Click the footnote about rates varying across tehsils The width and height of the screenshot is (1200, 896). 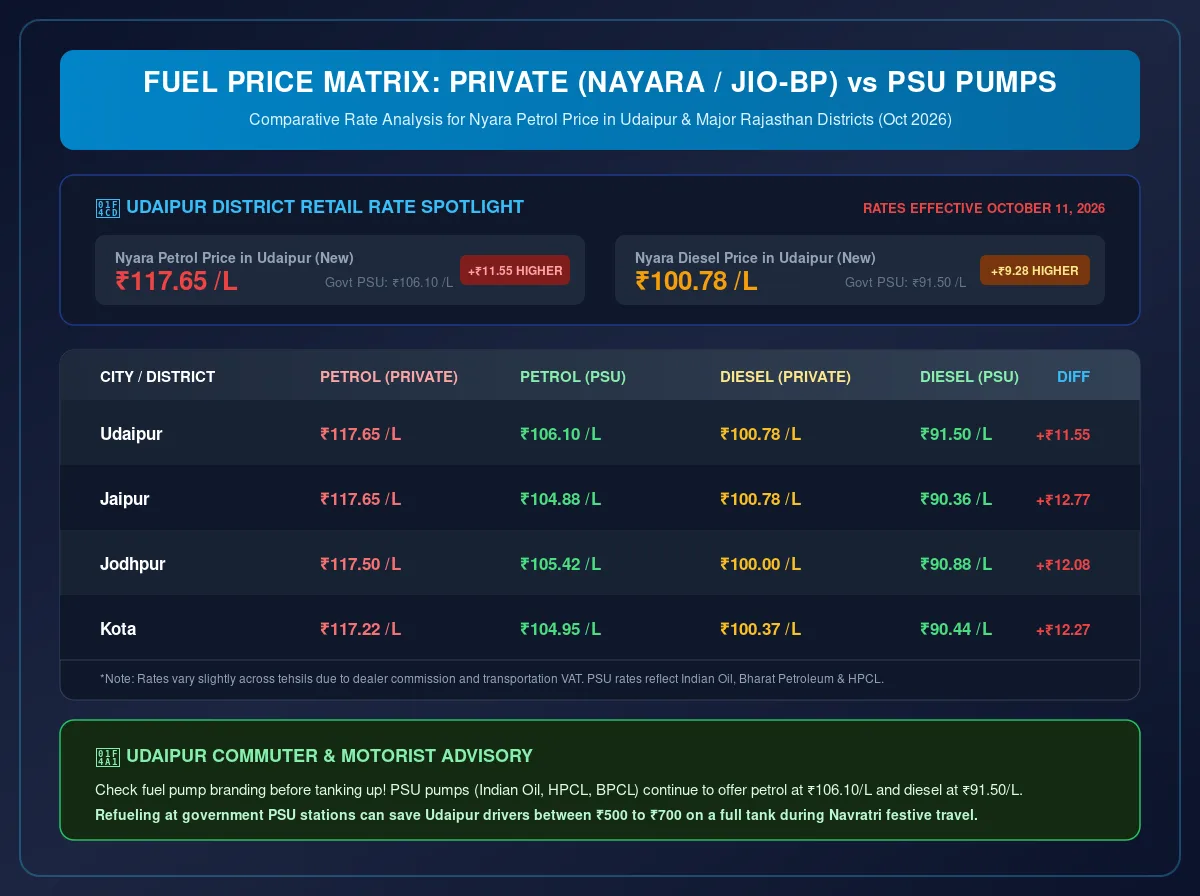492,679
